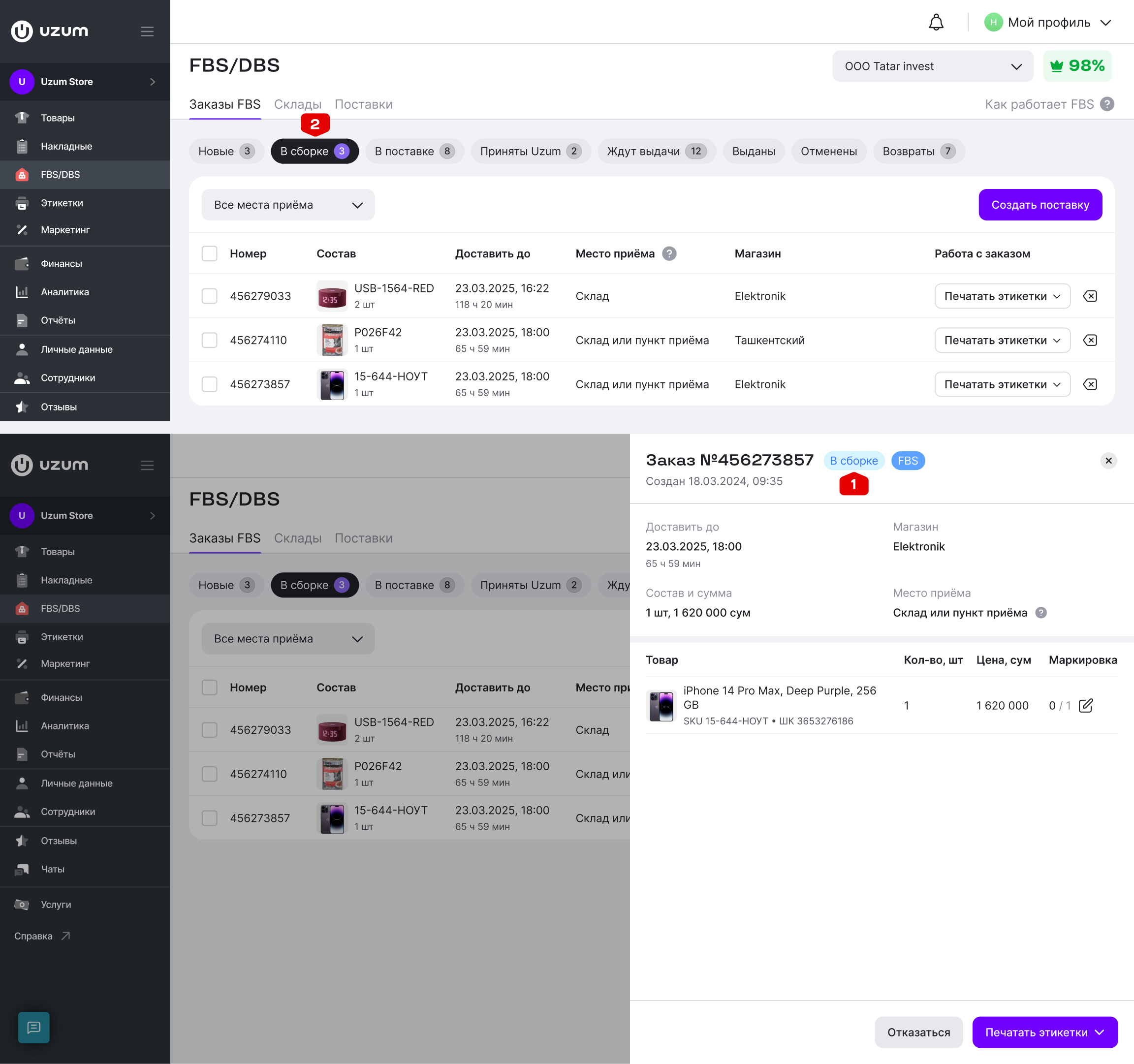The image size is (1134, 1064).
Task: Click the Создать поставку button
Action: (1040, 205)
